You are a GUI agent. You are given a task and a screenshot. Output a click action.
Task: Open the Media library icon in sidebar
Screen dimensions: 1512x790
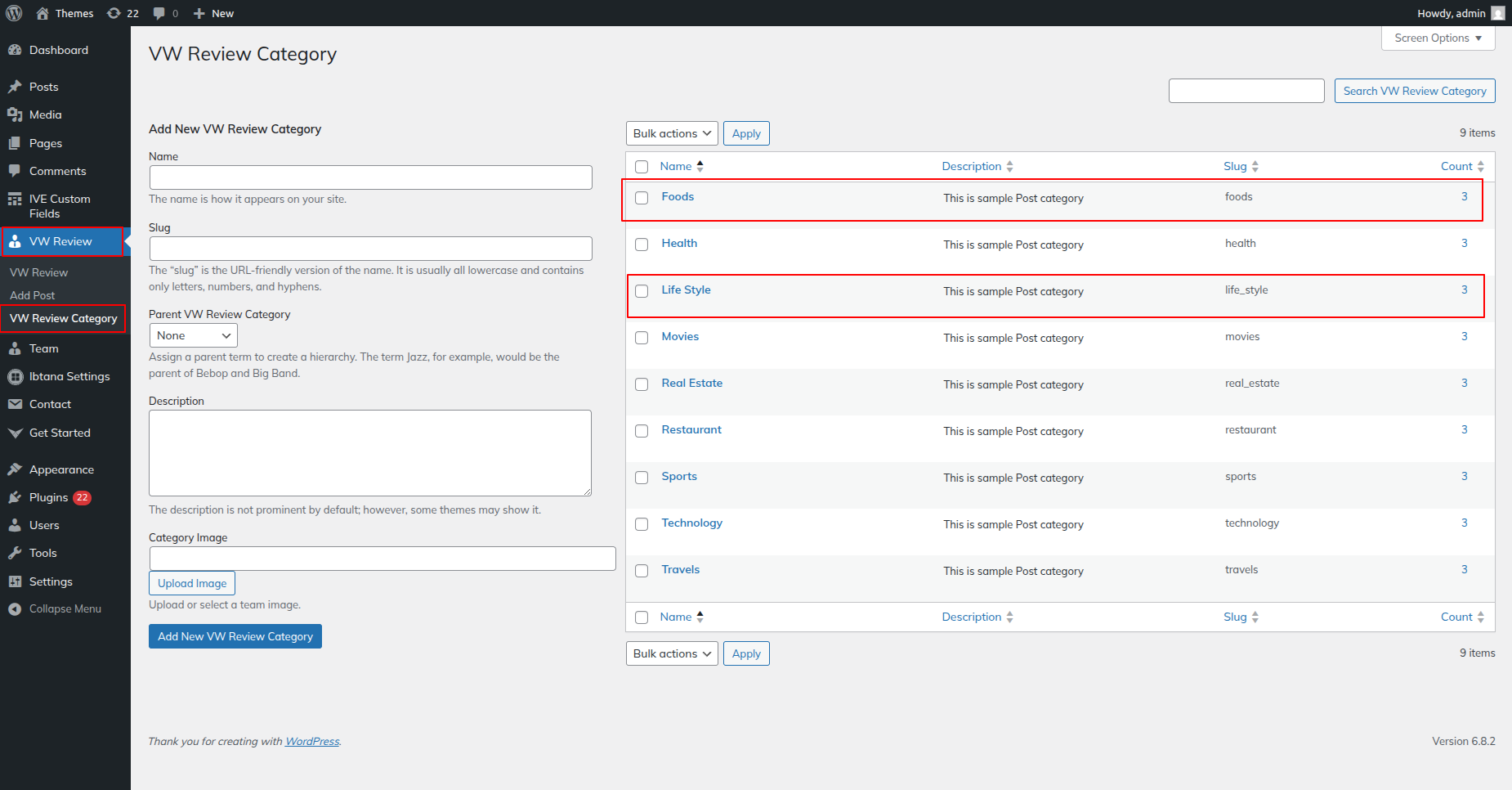pos(15,115)
